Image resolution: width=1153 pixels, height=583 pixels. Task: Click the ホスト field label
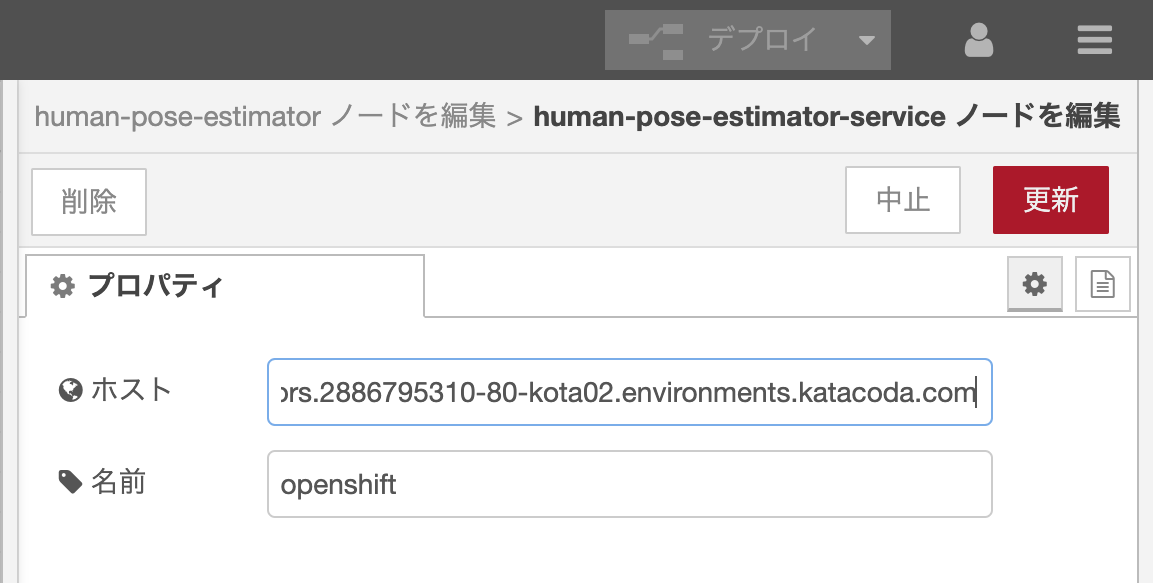(x=132, y=390)
